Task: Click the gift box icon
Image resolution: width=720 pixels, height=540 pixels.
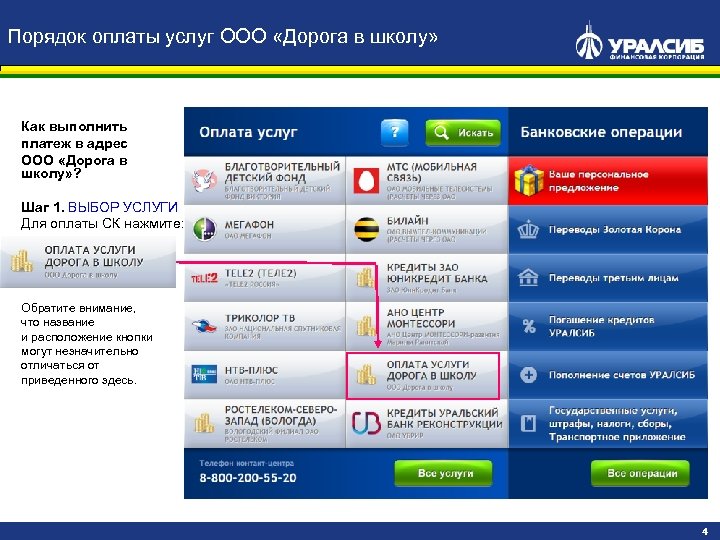Action: click(529, 180)
